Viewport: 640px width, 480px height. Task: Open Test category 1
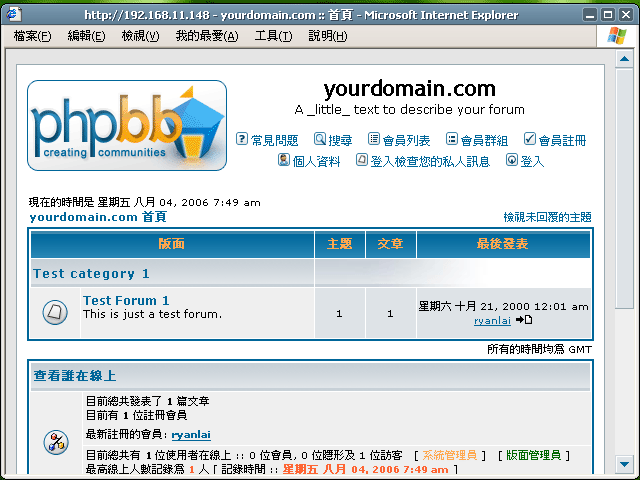pos(91,273)
